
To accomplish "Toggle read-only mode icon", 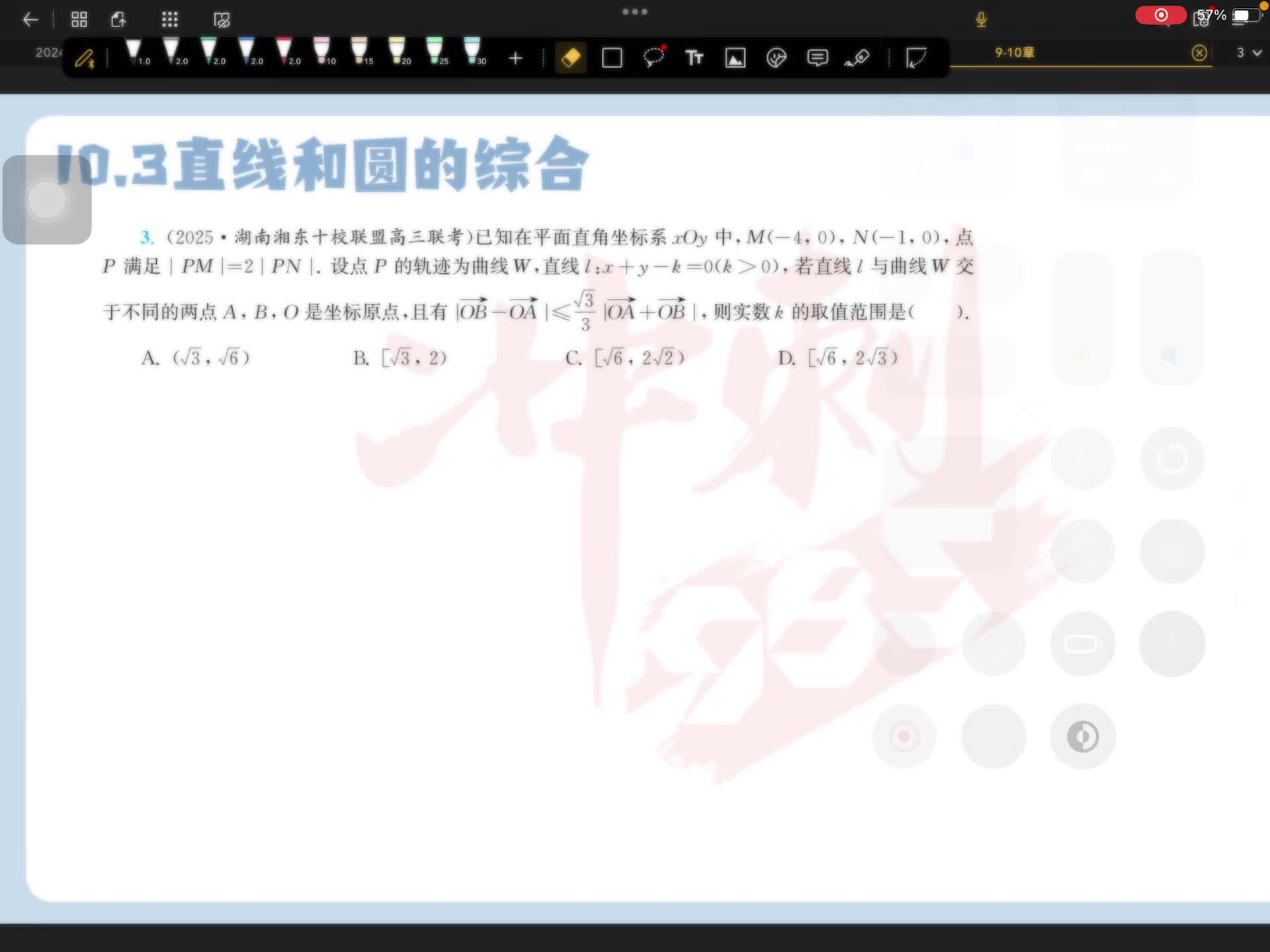I will [222, 20].
